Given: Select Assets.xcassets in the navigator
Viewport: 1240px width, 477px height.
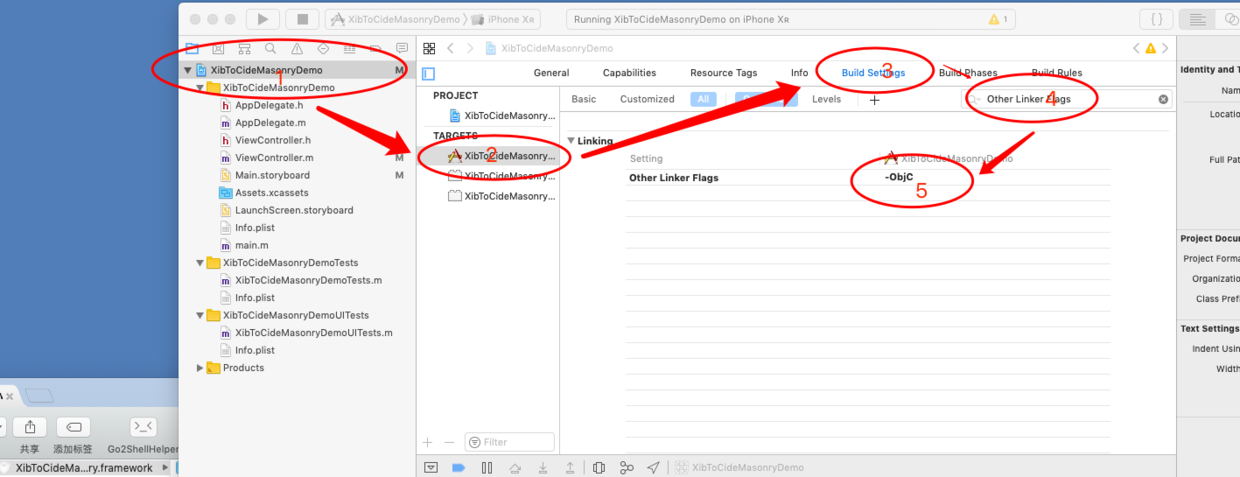Looking at the screenshot, I should coord(271,193).
